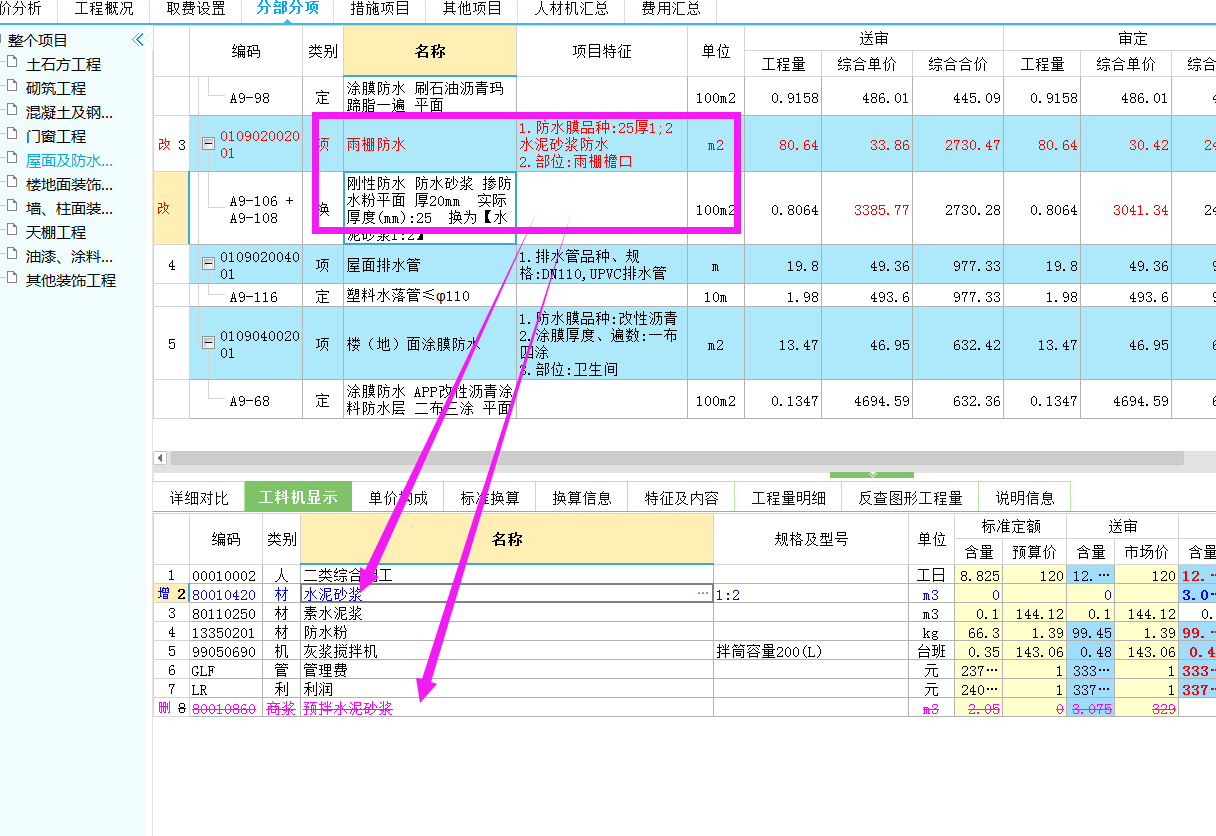
Task: Select the 二类综合用工 row in materials table
Action: [507, 575]
